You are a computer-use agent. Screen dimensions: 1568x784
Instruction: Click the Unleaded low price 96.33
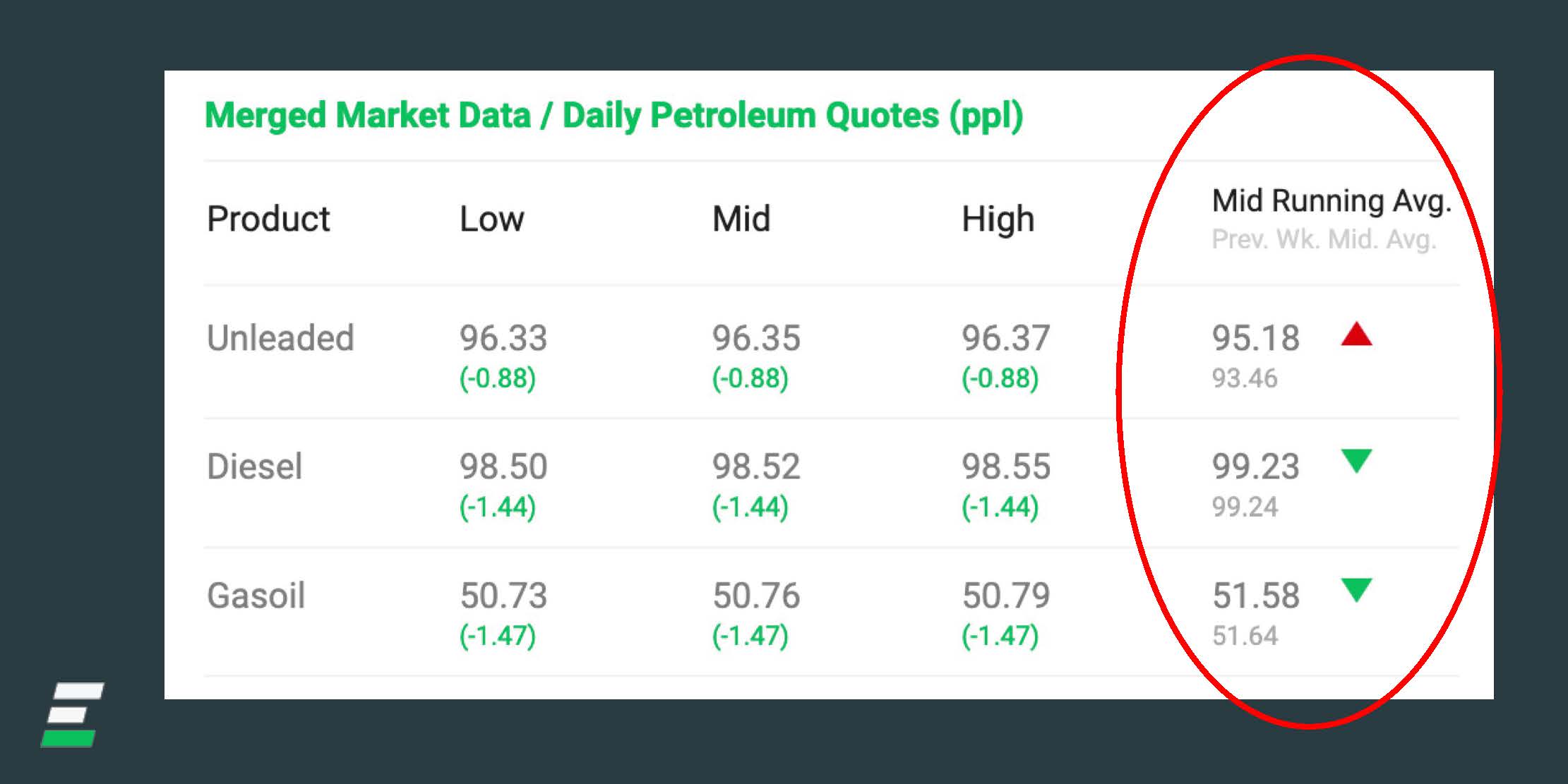point(503,338)
